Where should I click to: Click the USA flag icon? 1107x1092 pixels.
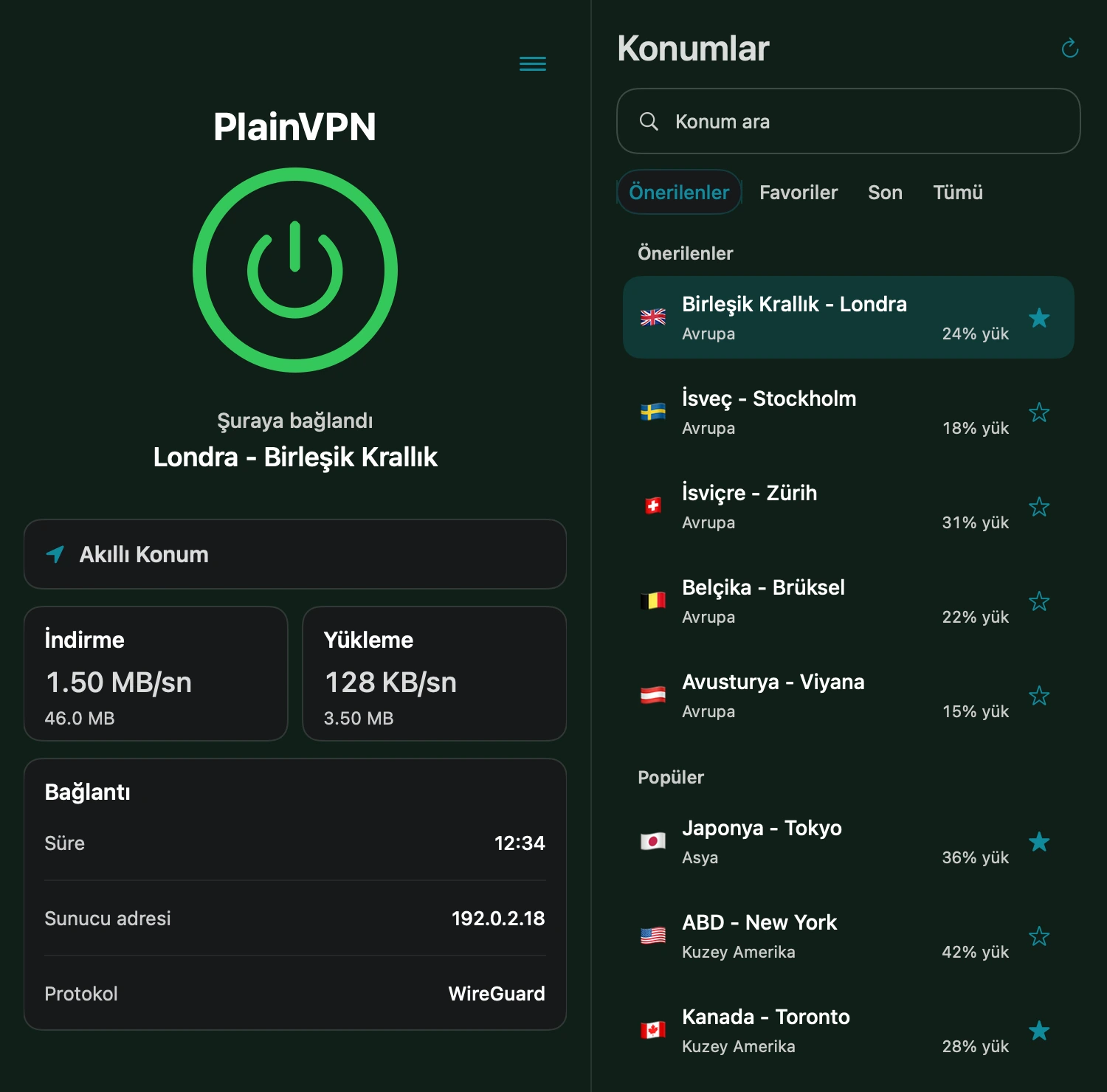[653, 936]
